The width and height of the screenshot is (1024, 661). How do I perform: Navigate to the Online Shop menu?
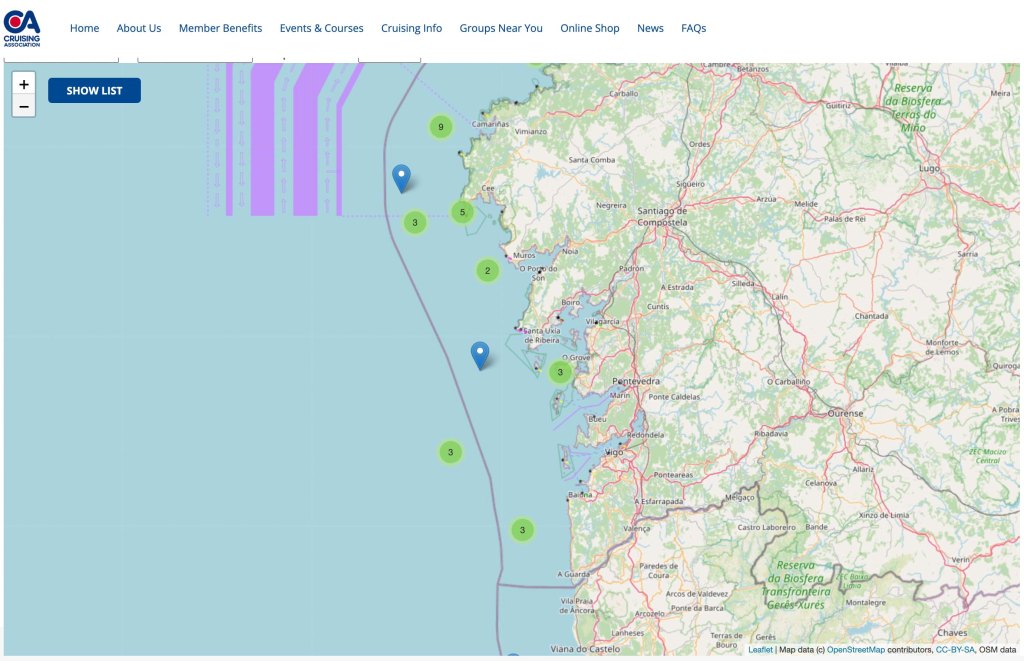pyautogui.click(x=590, y=28)
